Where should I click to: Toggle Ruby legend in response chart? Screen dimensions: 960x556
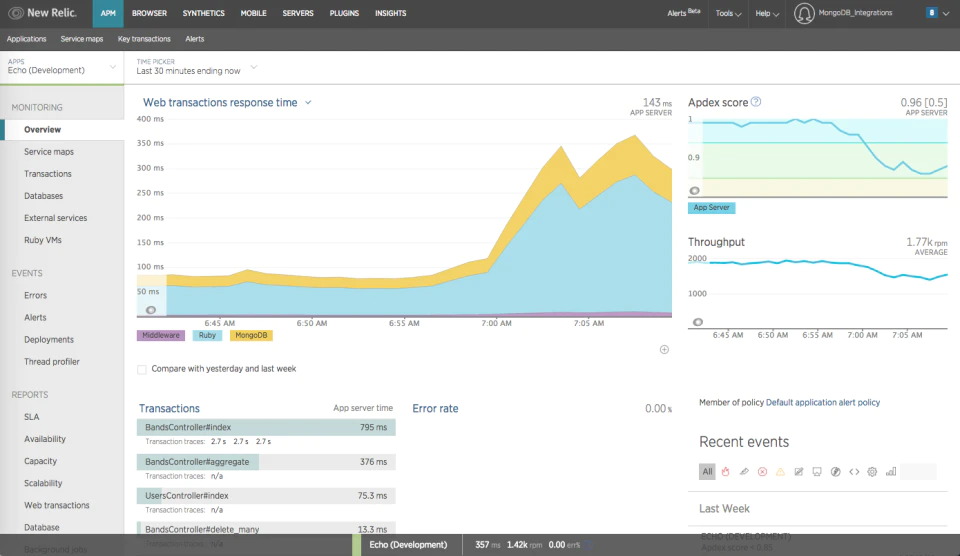[x=208, y=336]
